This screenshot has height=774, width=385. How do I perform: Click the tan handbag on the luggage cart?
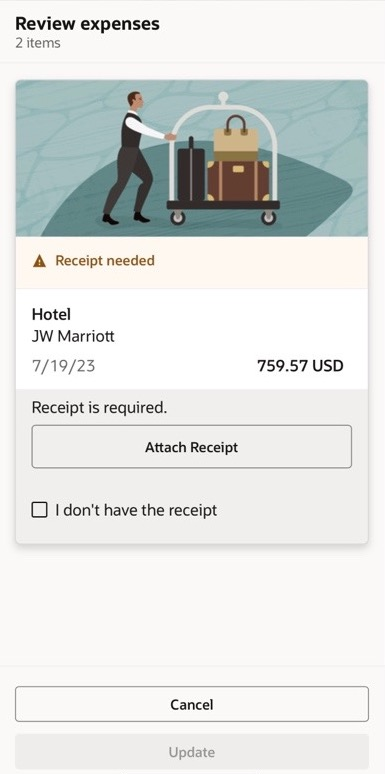[x=236, y=138]
